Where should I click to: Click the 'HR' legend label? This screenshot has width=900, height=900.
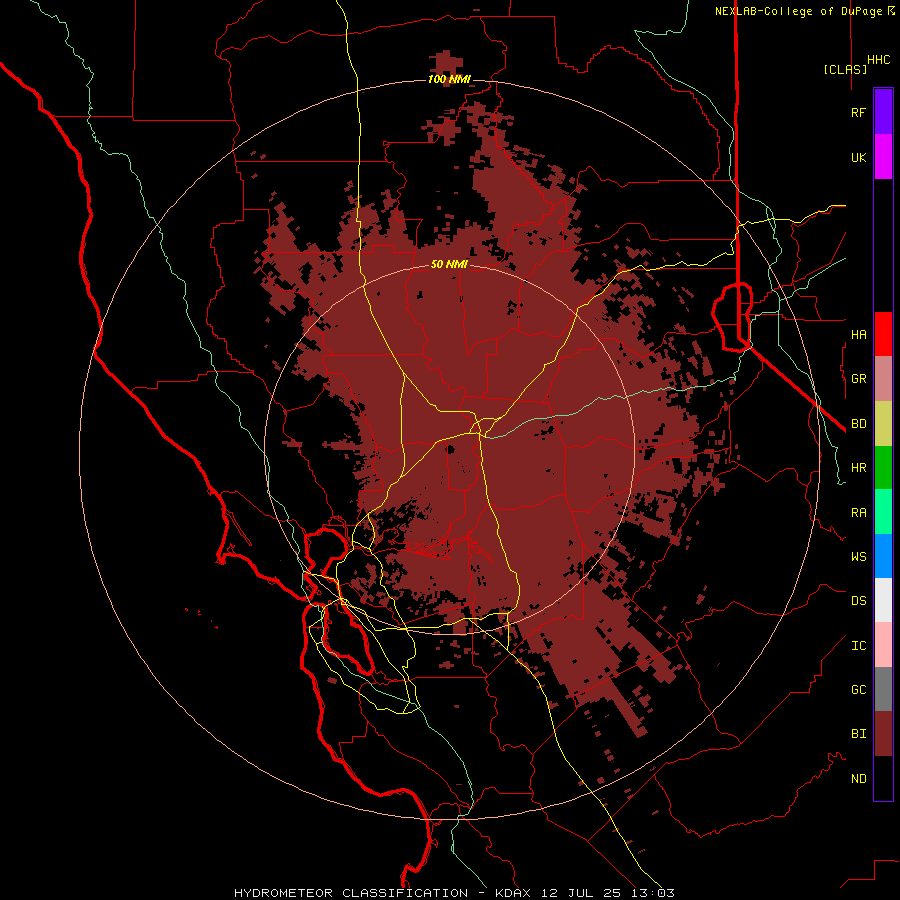coord(858,468)
